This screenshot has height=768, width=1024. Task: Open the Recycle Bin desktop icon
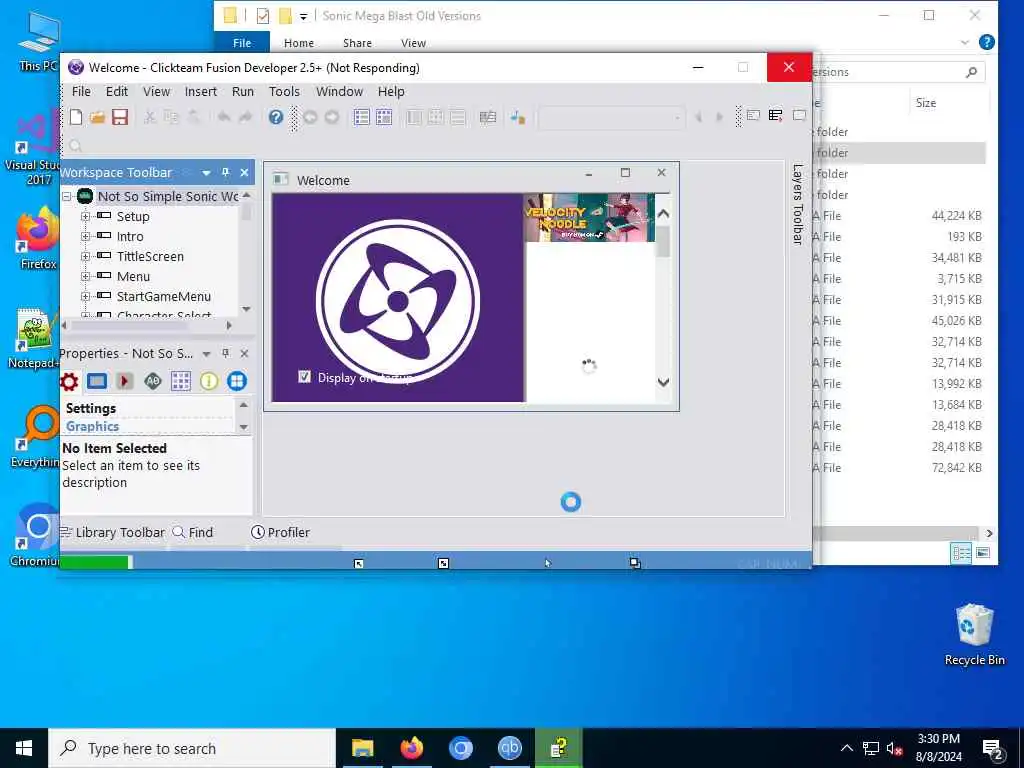pos(974,634)
